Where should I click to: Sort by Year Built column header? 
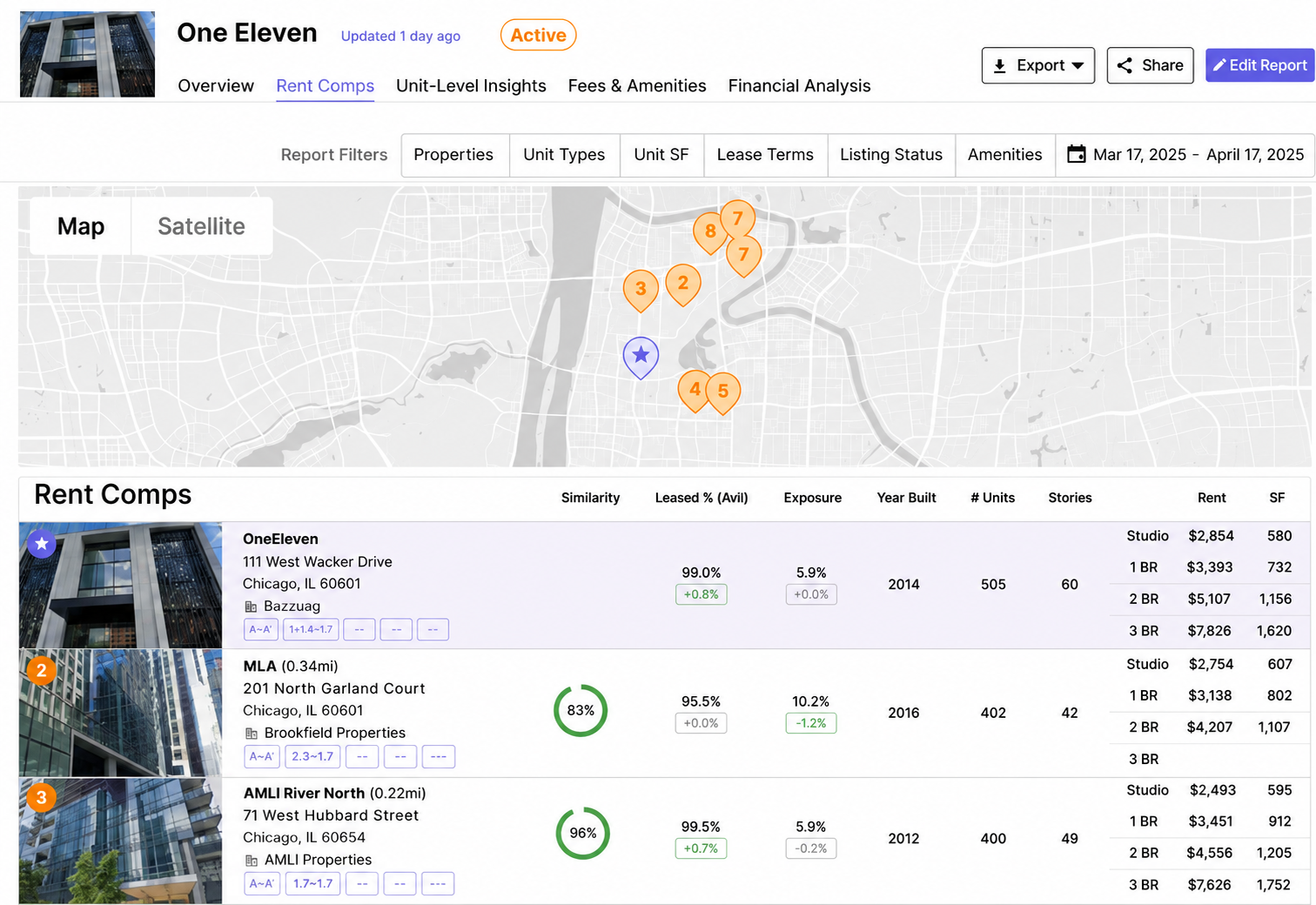[906, 498]
